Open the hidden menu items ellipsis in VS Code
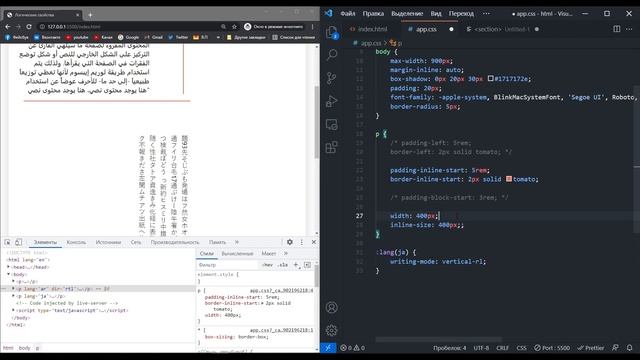The width and height of the screenshot is (640, 360). (x=486, y=13)
